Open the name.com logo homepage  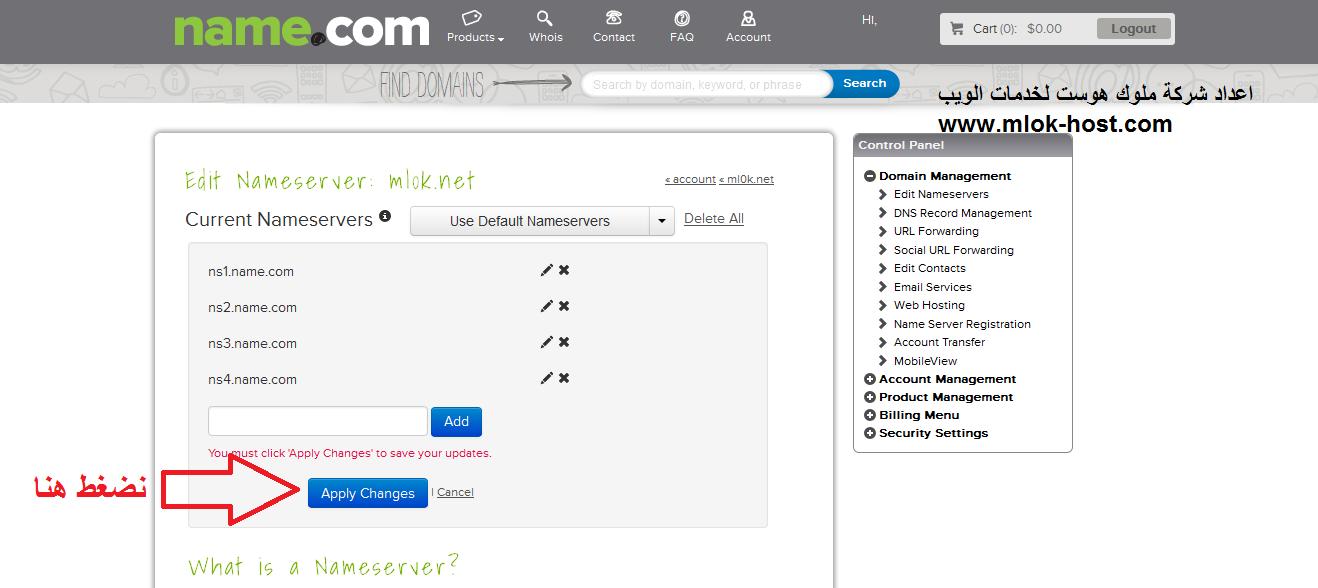coord(301,30)
